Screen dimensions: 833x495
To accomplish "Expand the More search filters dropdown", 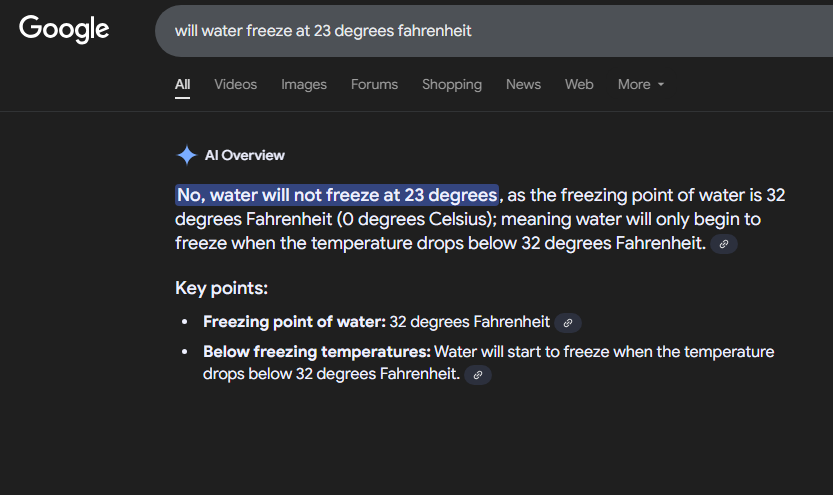I will pyautogui.click(x=641, y=85).
